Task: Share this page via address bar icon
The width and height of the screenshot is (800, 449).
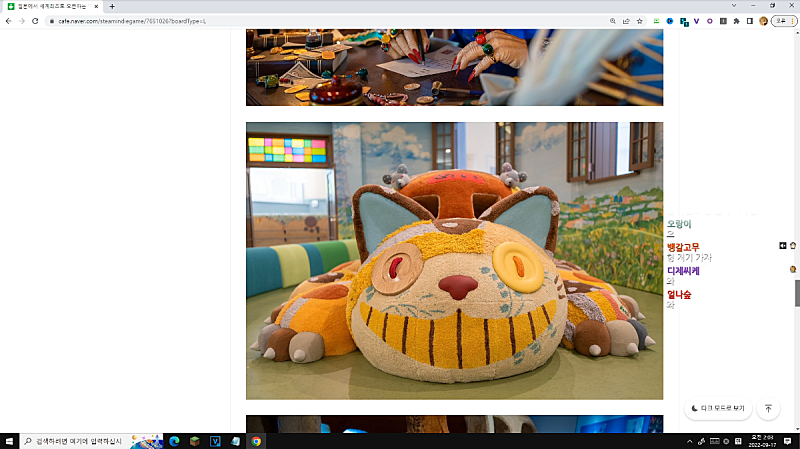Action: click(x=626, y=21)
